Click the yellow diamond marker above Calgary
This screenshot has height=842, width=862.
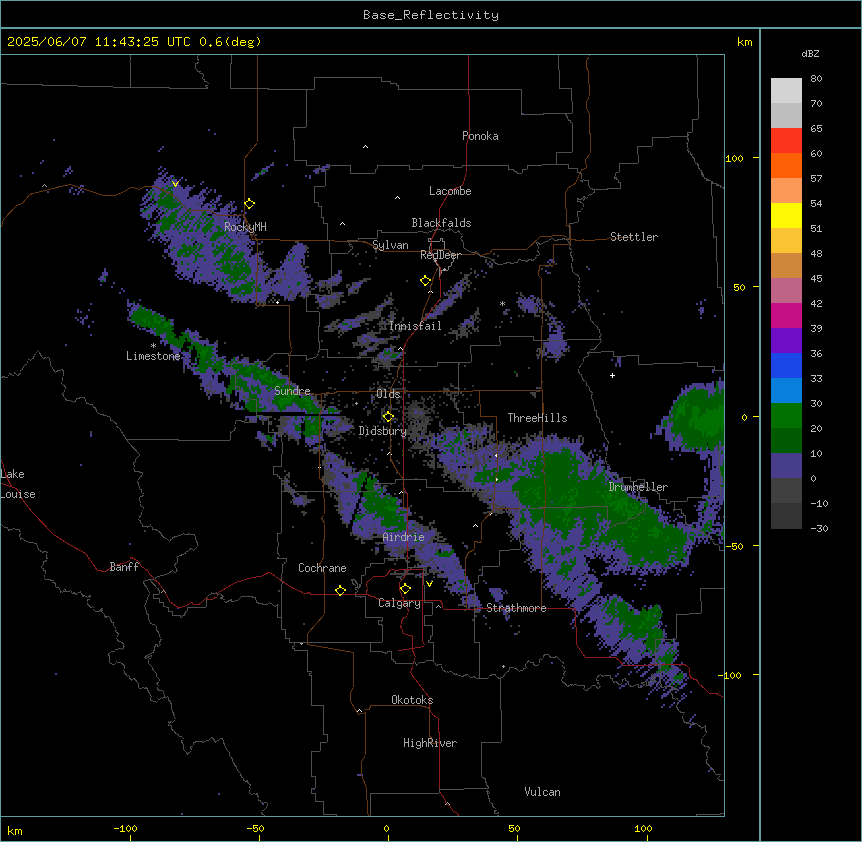pyautogui.click(x=405, y=589)
